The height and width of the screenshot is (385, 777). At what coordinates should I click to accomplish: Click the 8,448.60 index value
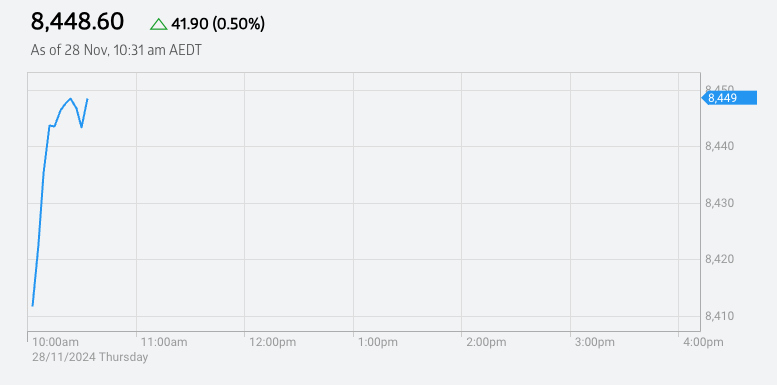(77, 22)
